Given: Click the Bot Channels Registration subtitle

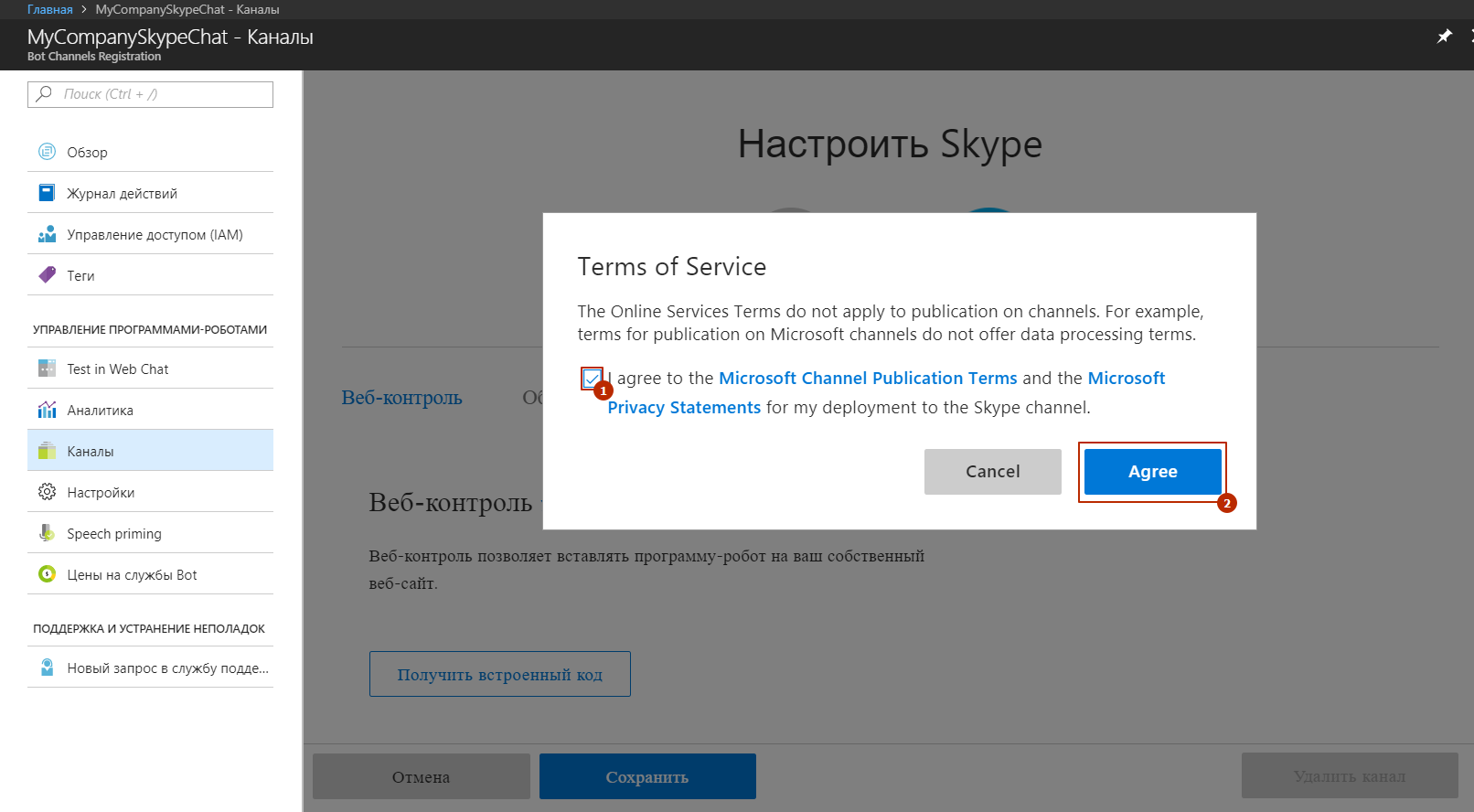Looking at the screenshot, I should coord(94,57).
